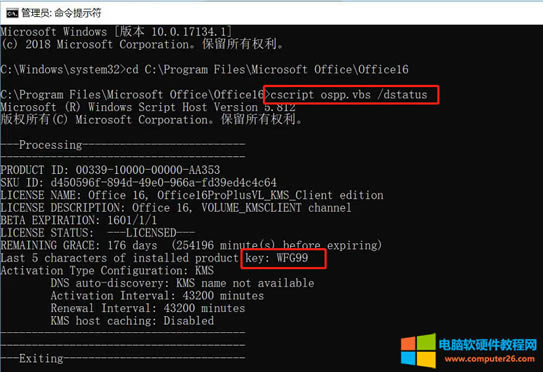Click the 管理员: 命令提示符 window title
The width and height of the screenshot is (543, 372).
[61, 13]
